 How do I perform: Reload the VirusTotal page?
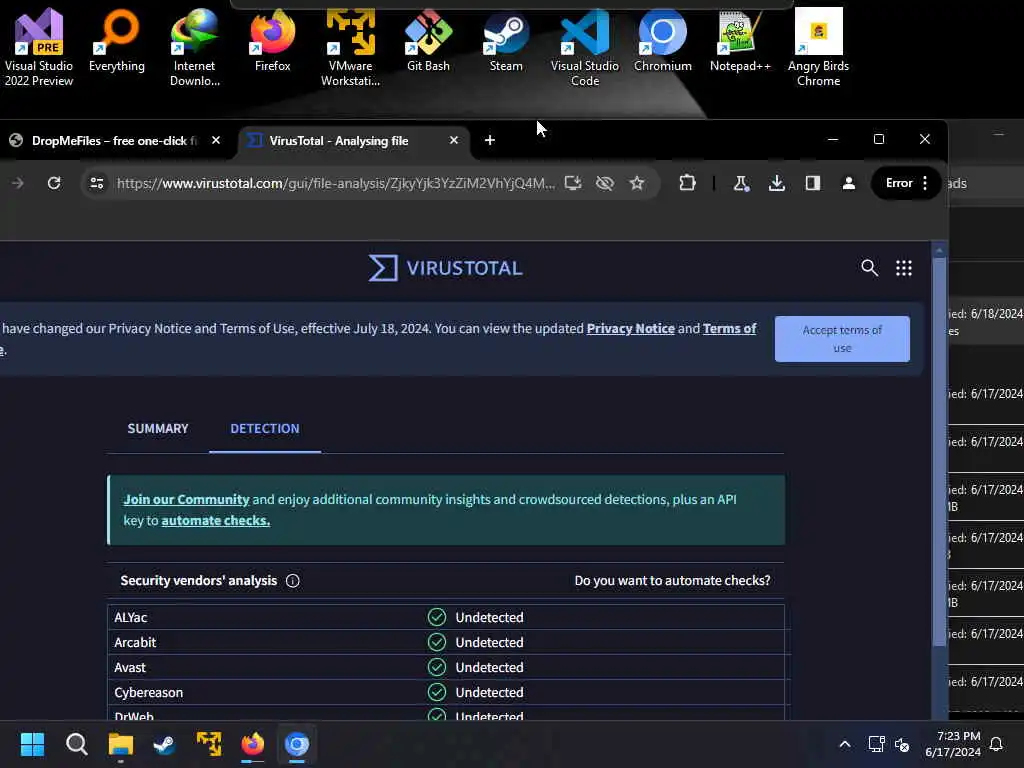(x=54, y=184)
